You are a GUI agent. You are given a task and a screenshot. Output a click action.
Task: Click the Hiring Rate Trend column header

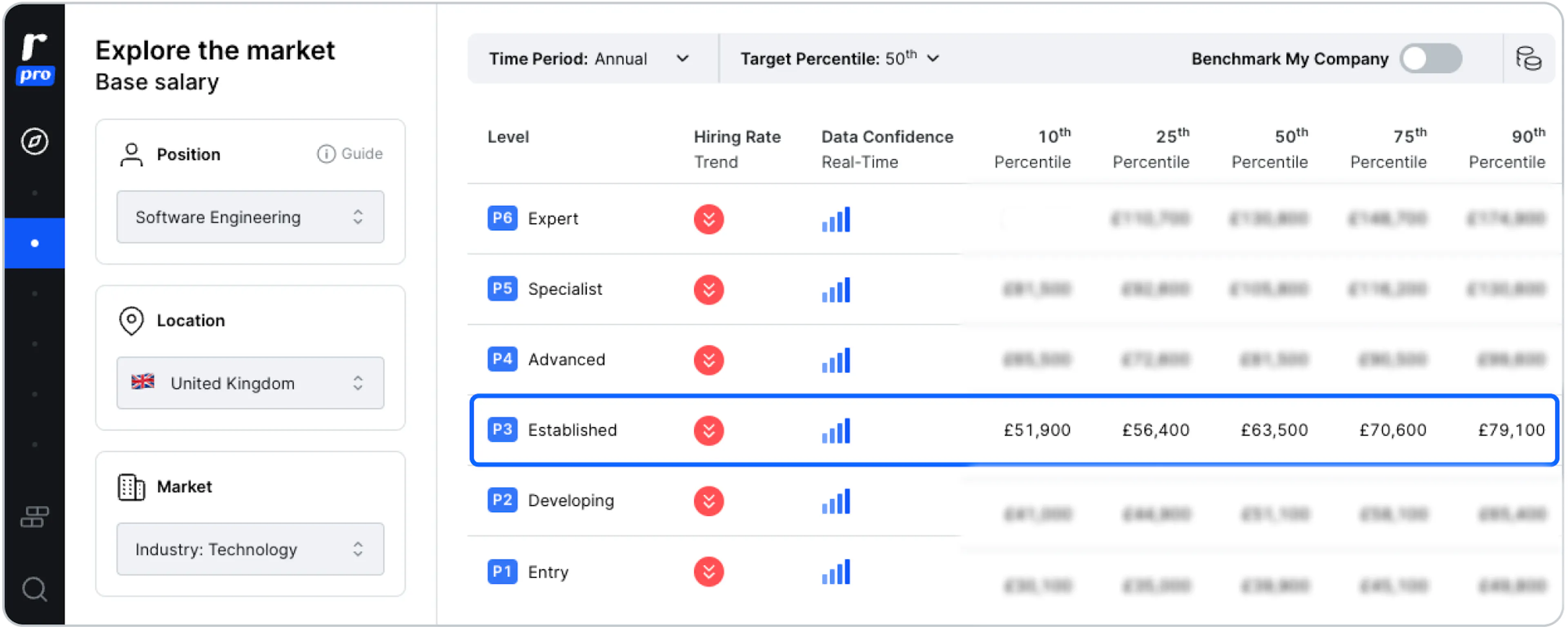737,149
